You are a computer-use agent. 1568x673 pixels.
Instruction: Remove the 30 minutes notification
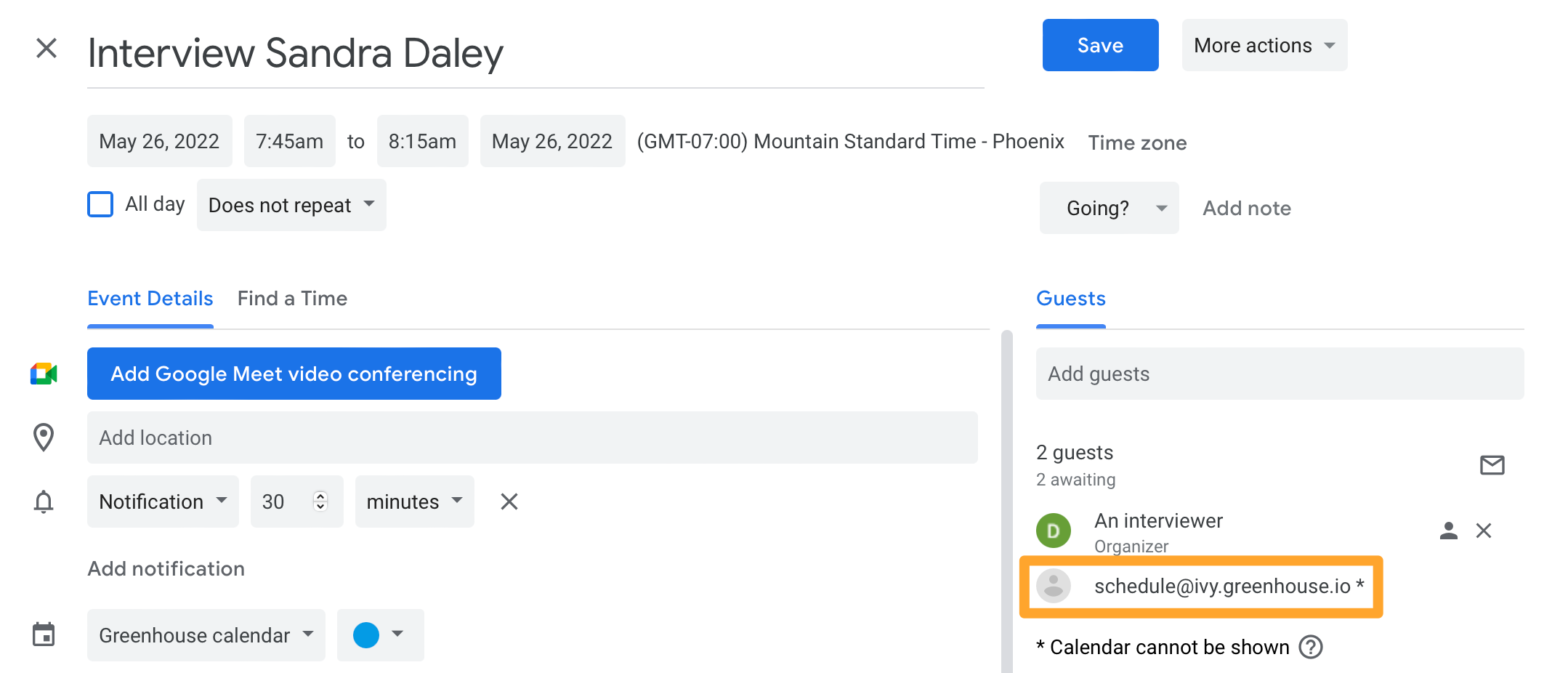pyautogui.click(x=509, y=501)
